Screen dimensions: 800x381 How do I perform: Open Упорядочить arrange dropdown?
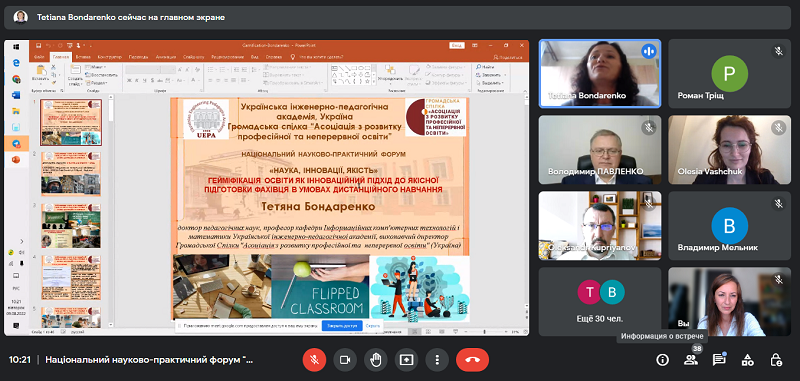pos(390,75)
